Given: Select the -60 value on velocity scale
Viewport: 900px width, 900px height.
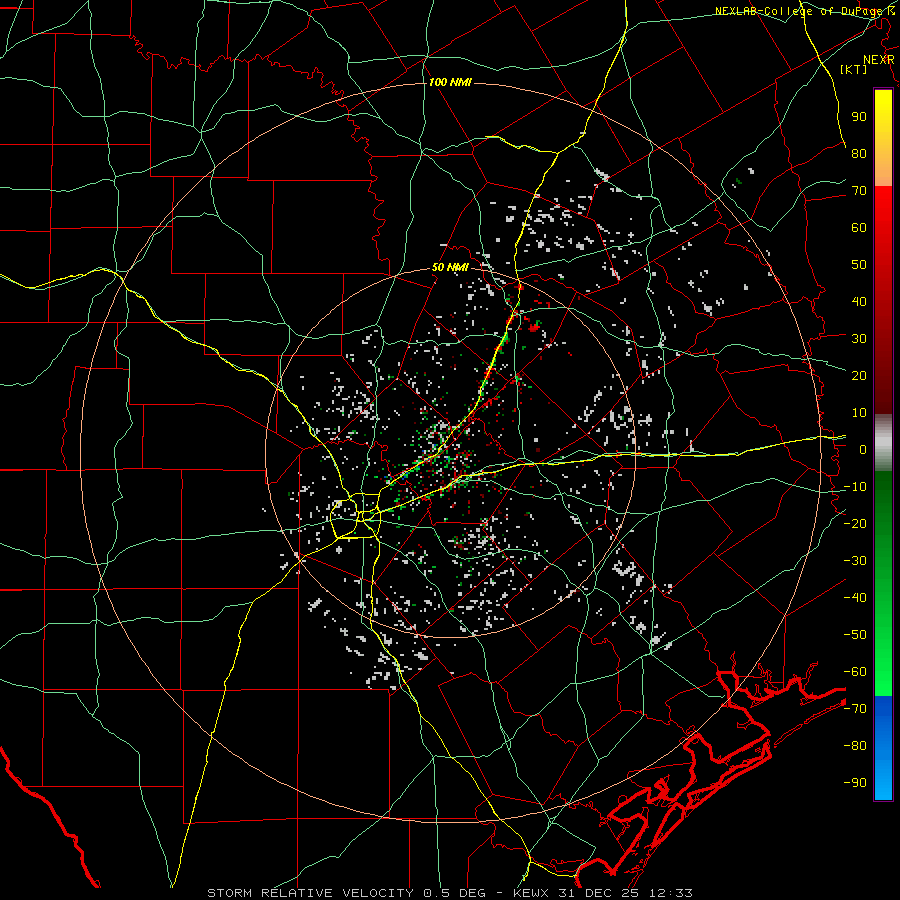Looking at the screenshot, I should point(855,672).
